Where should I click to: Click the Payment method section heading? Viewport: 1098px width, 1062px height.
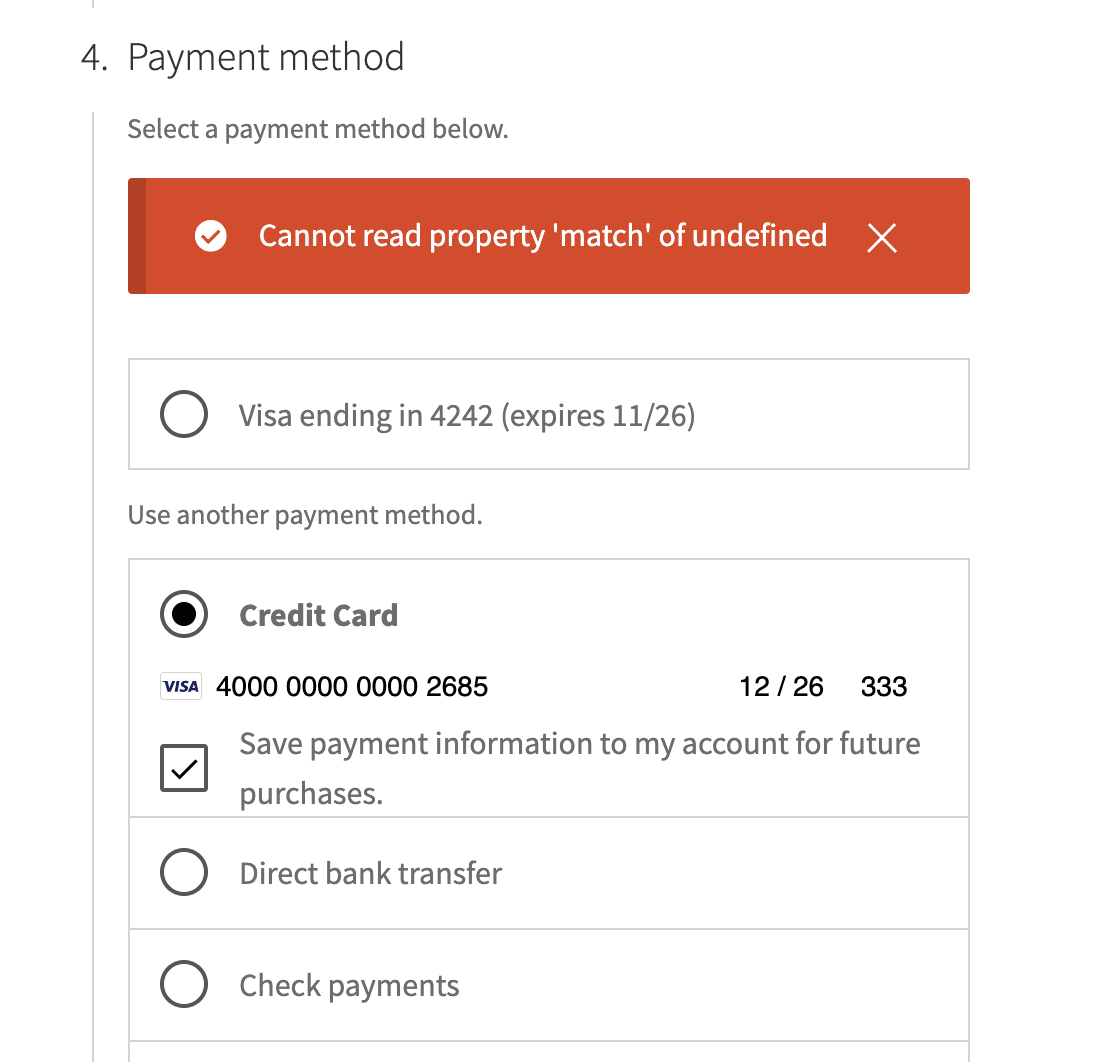tap(267, 57)
